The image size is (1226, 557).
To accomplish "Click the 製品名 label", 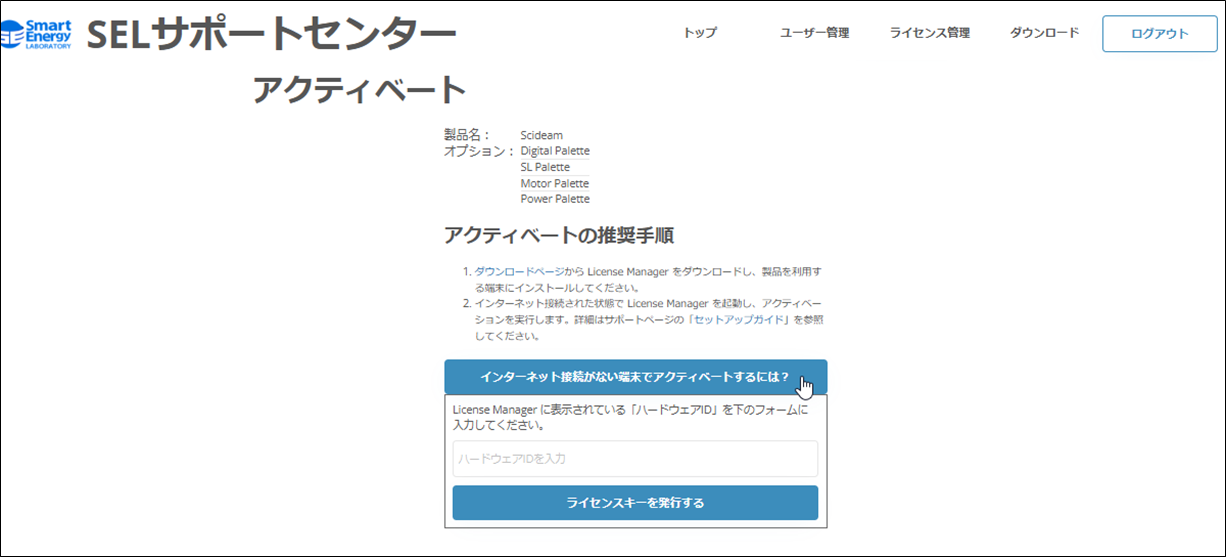I will click(467, 135).
